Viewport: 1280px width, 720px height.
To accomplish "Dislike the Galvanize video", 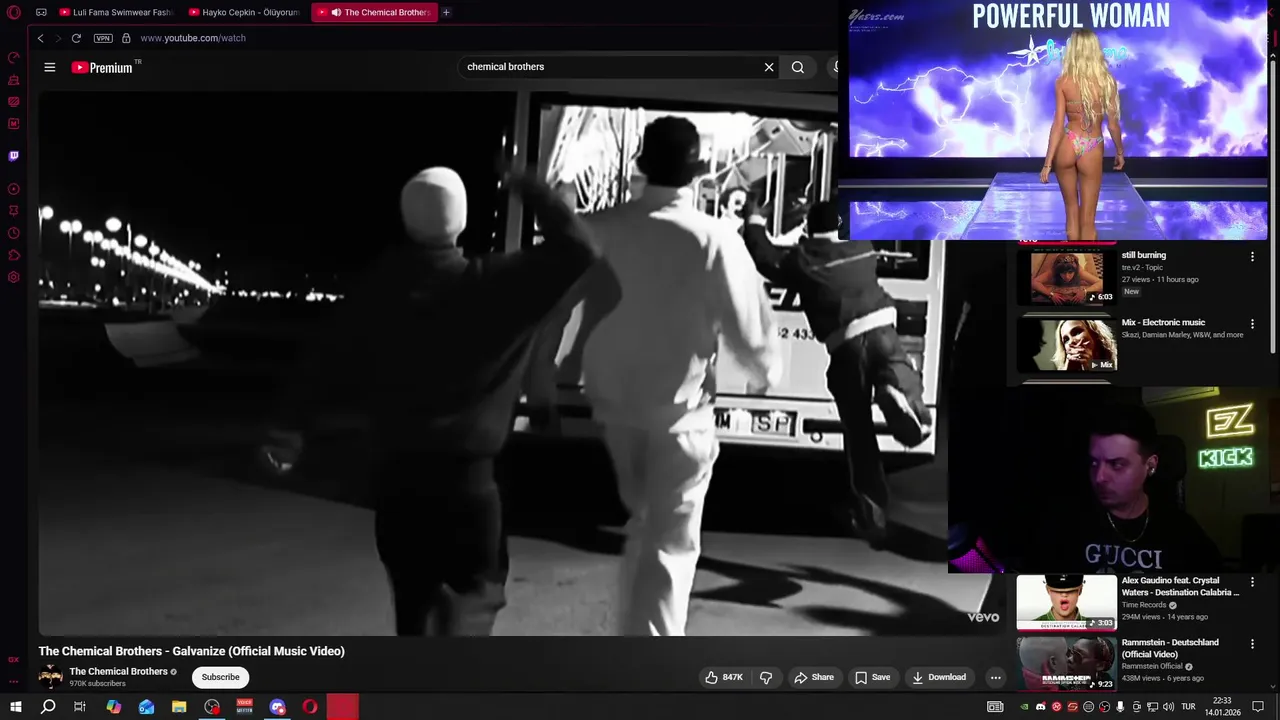I will 766,677.
